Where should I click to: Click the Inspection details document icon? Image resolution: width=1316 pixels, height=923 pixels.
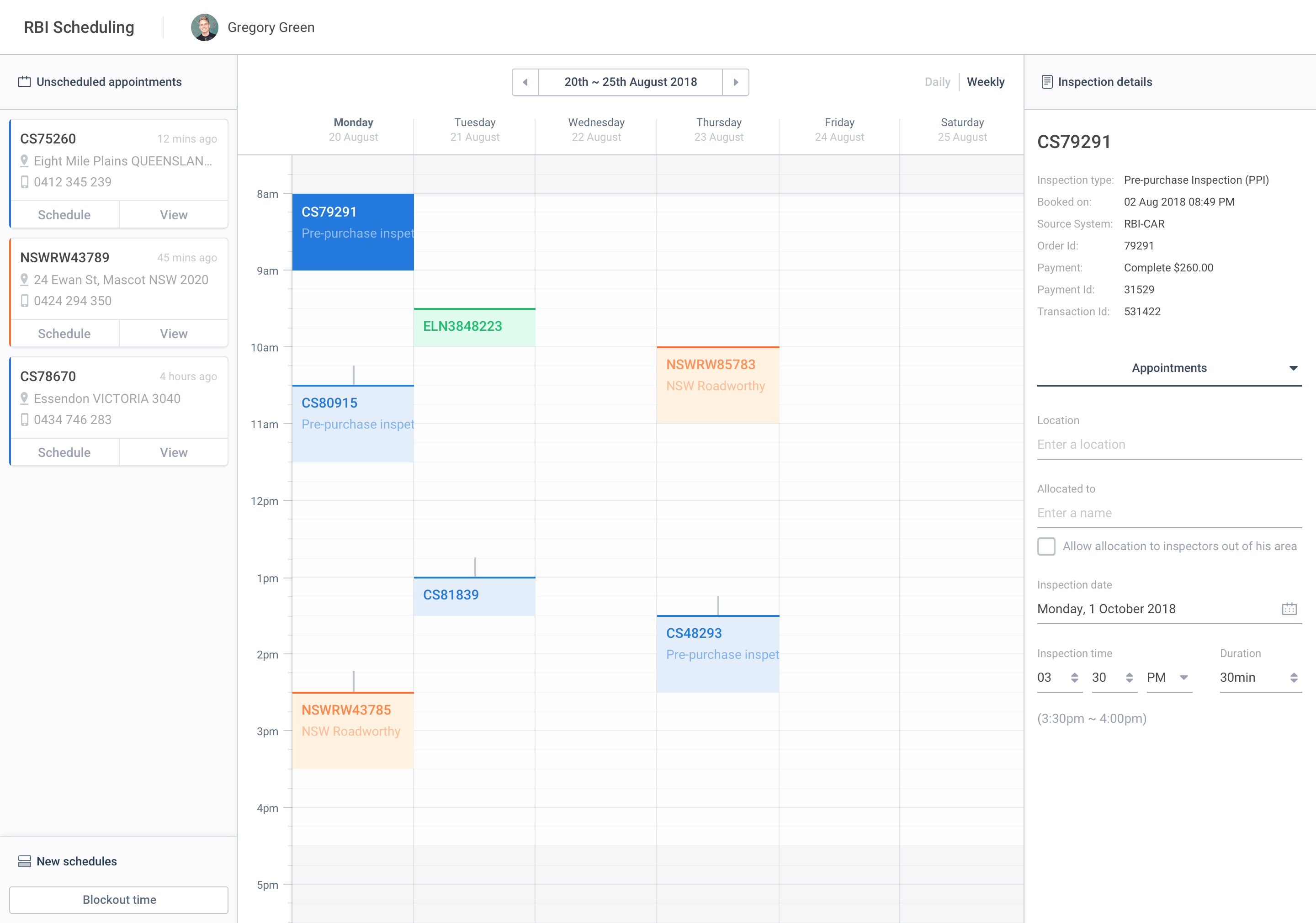pyautogui.click(x=1046, y=82)
